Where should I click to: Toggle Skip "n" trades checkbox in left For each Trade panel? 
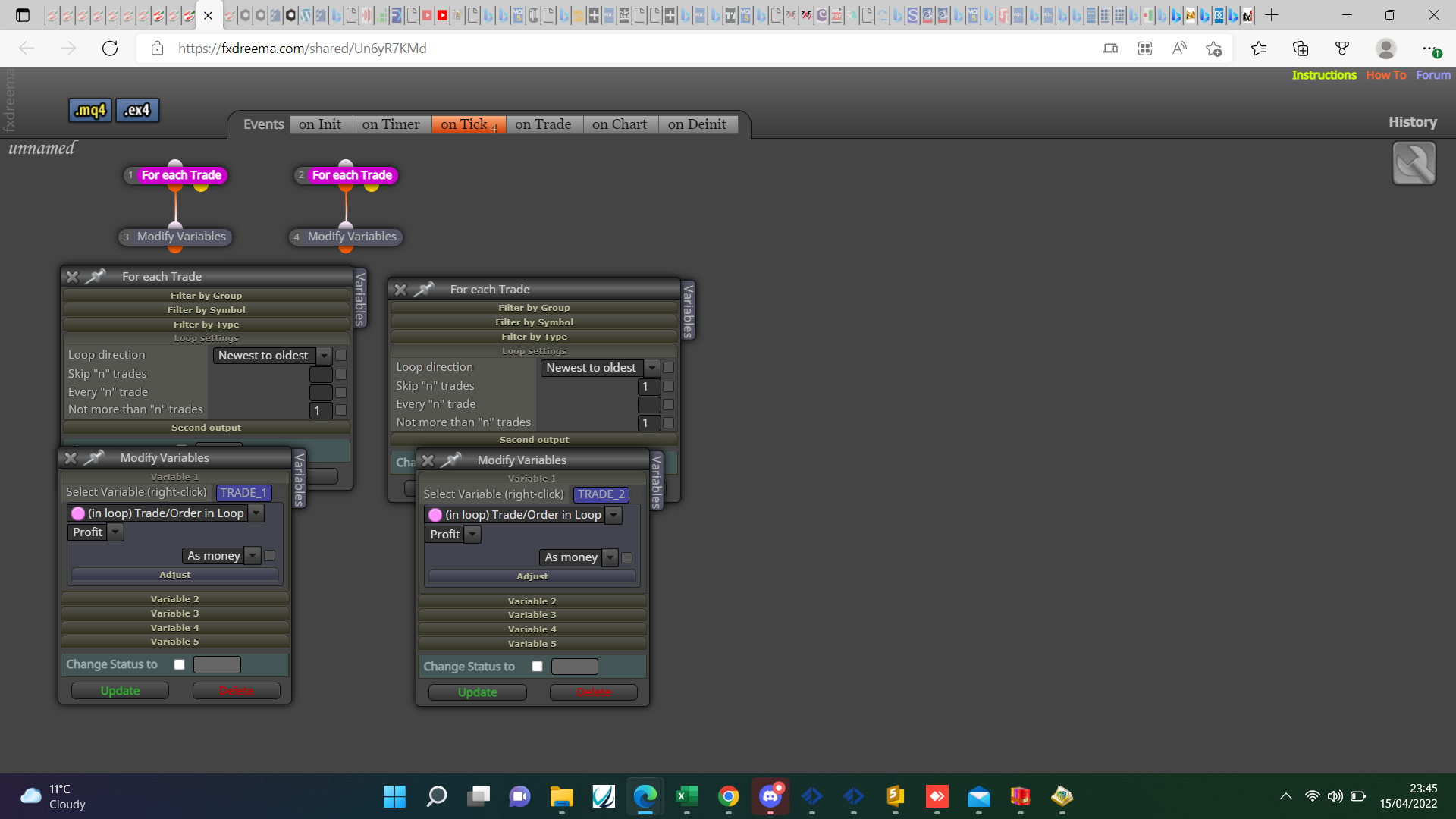click(x=341, y=374)
